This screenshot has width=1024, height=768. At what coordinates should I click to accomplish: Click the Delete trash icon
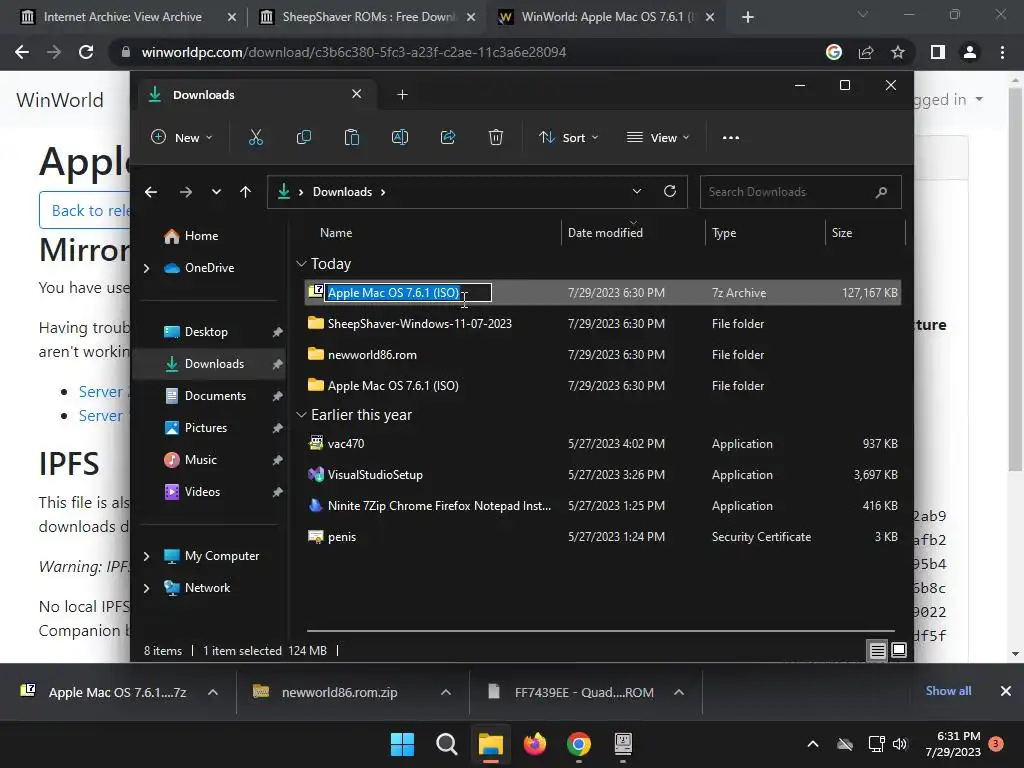496,137
